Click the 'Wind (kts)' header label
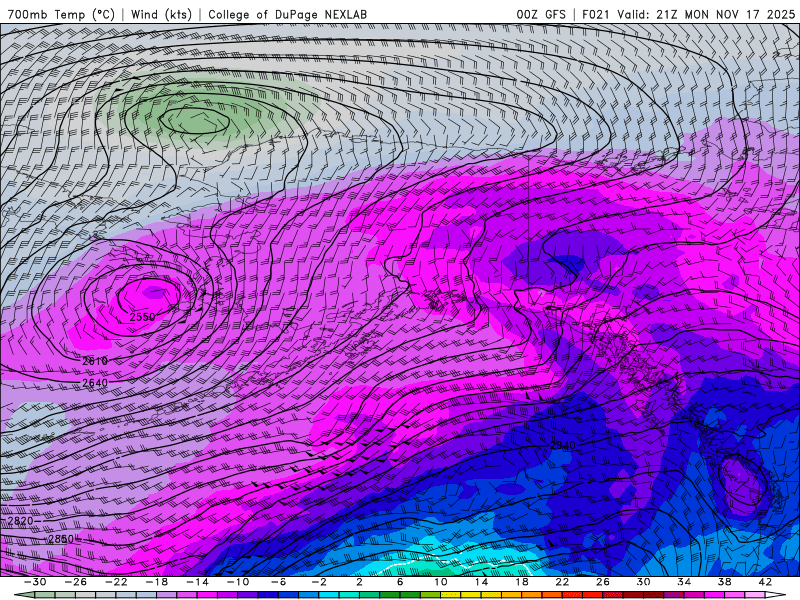Screen dimensions: 800x600 point(161,14)
